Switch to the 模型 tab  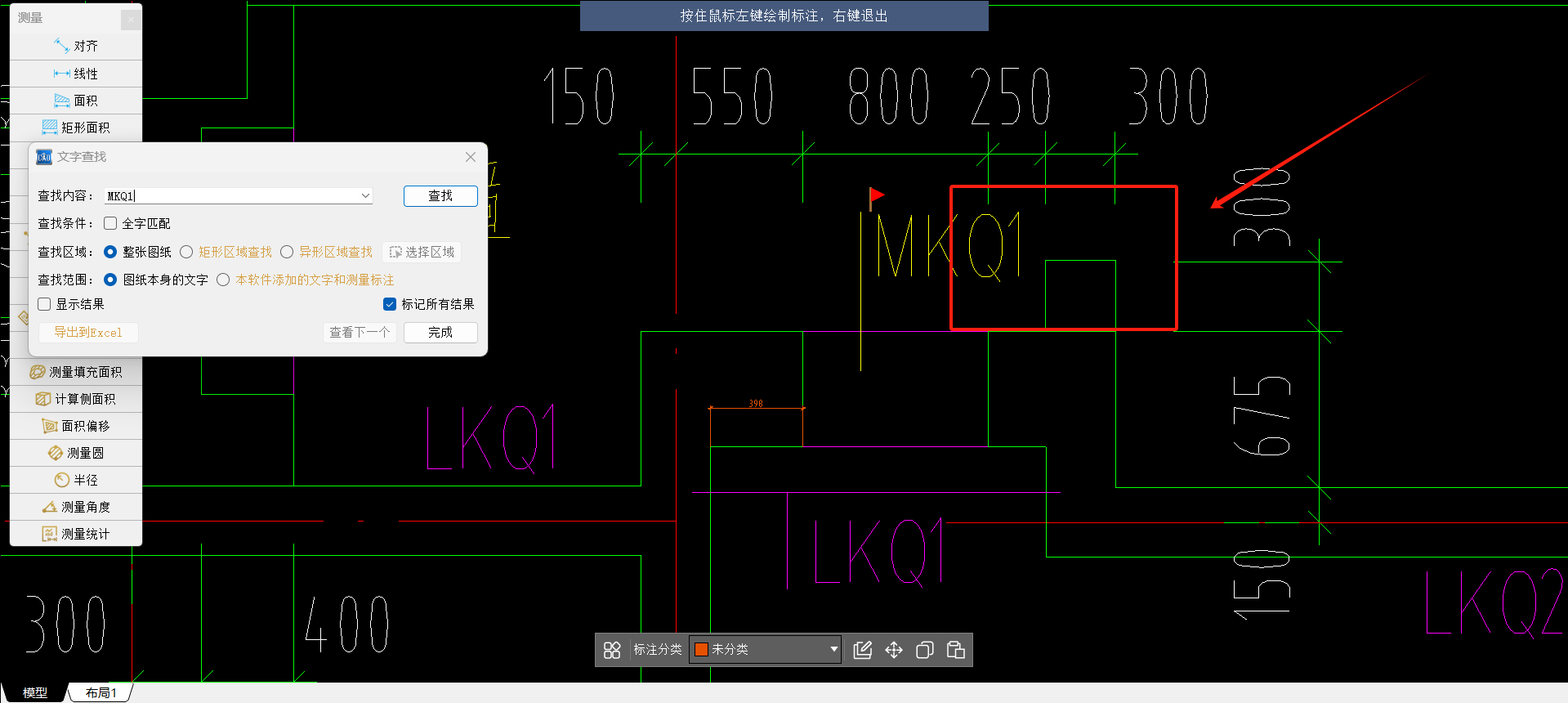(x=34, y=692)
